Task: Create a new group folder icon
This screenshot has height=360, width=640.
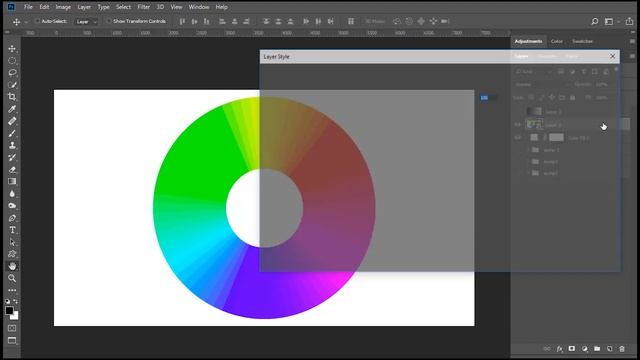Action: point(597,349)
